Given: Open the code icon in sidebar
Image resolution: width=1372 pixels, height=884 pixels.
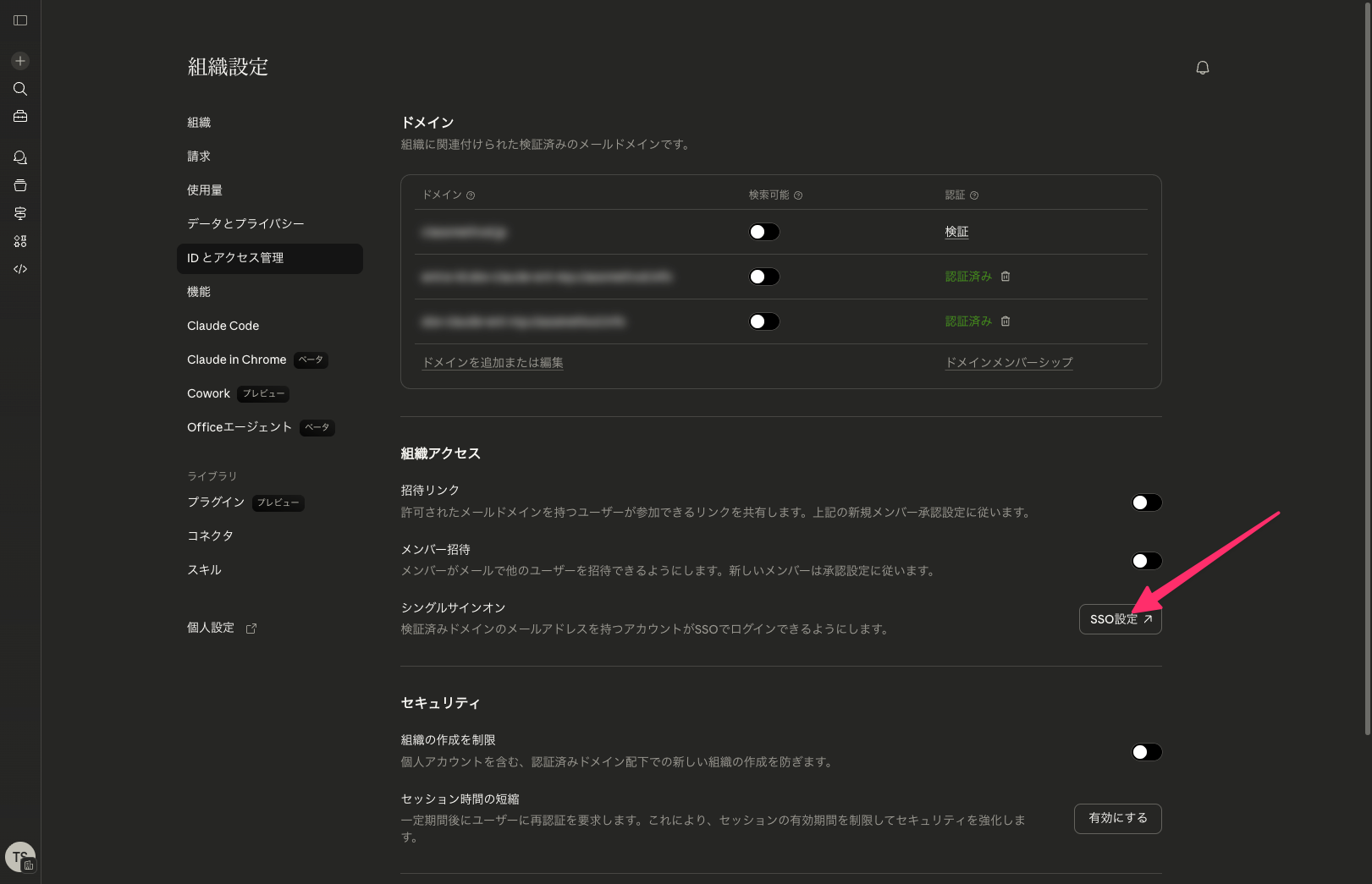Looking at the screenshot, I should (20, 269).
